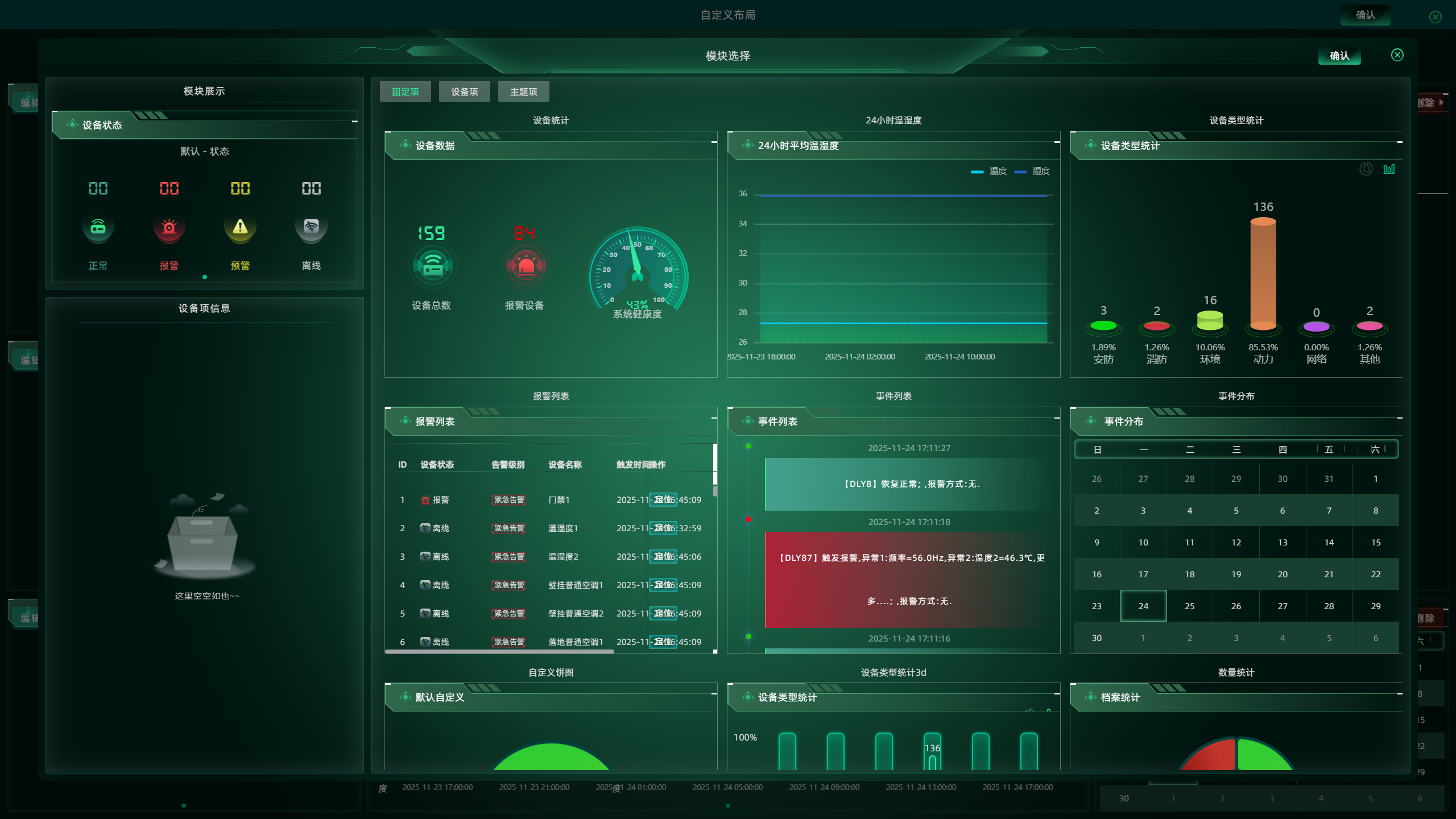Open the 主题项 tab
1456x819 pixels.
pyautogui.click(x=523, y=92)
